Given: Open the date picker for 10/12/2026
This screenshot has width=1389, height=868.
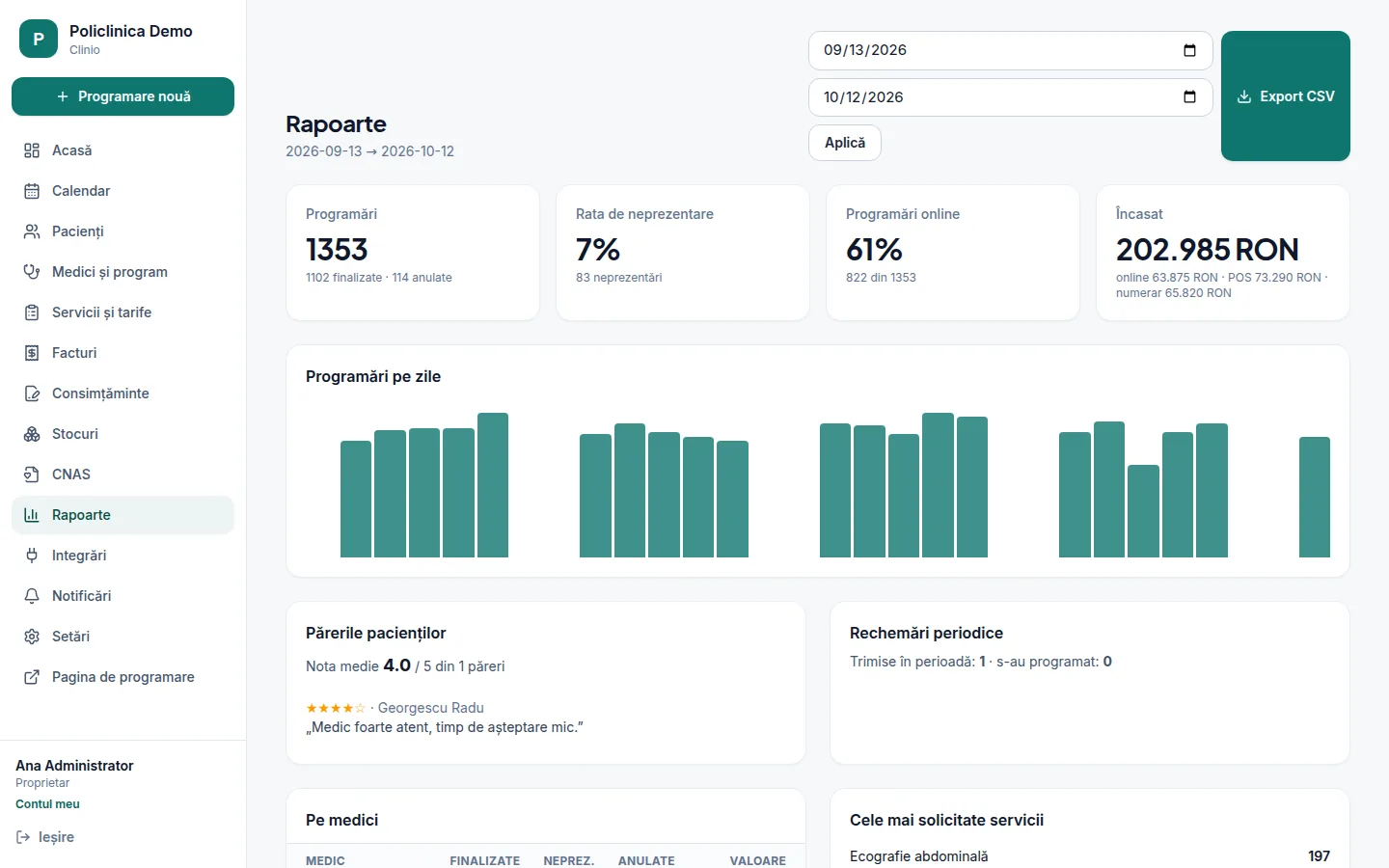Looking at the screenshot, I should [x=1189, y=97].
